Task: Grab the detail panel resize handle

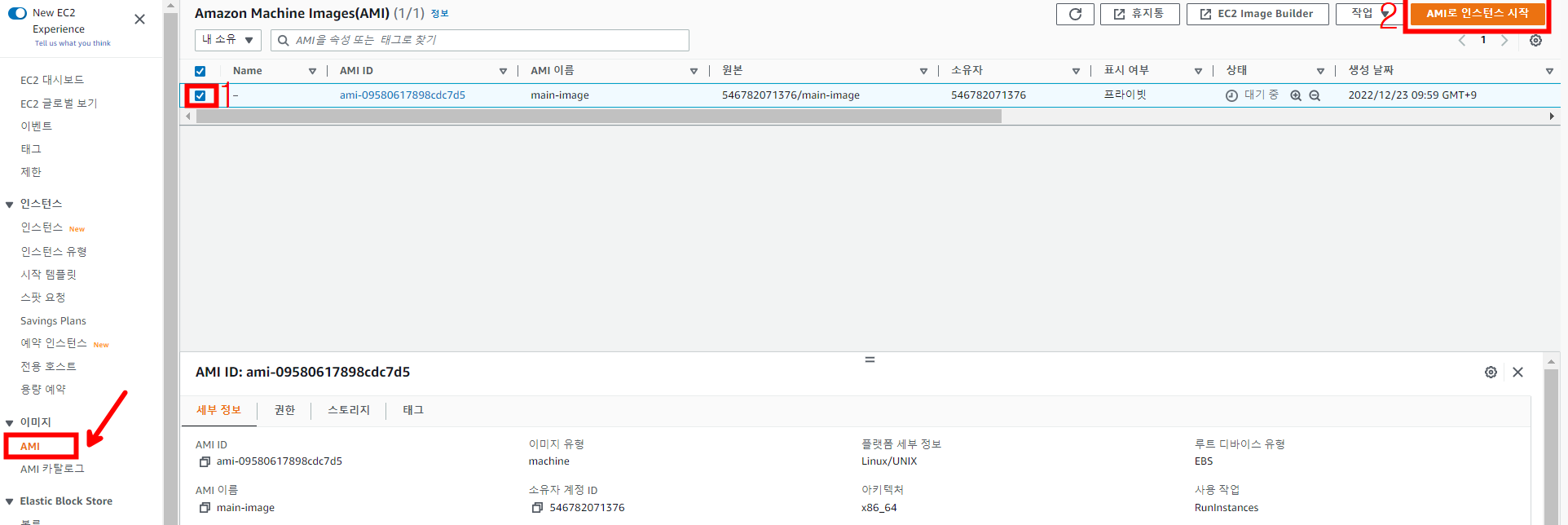Action: click(870, 359)
